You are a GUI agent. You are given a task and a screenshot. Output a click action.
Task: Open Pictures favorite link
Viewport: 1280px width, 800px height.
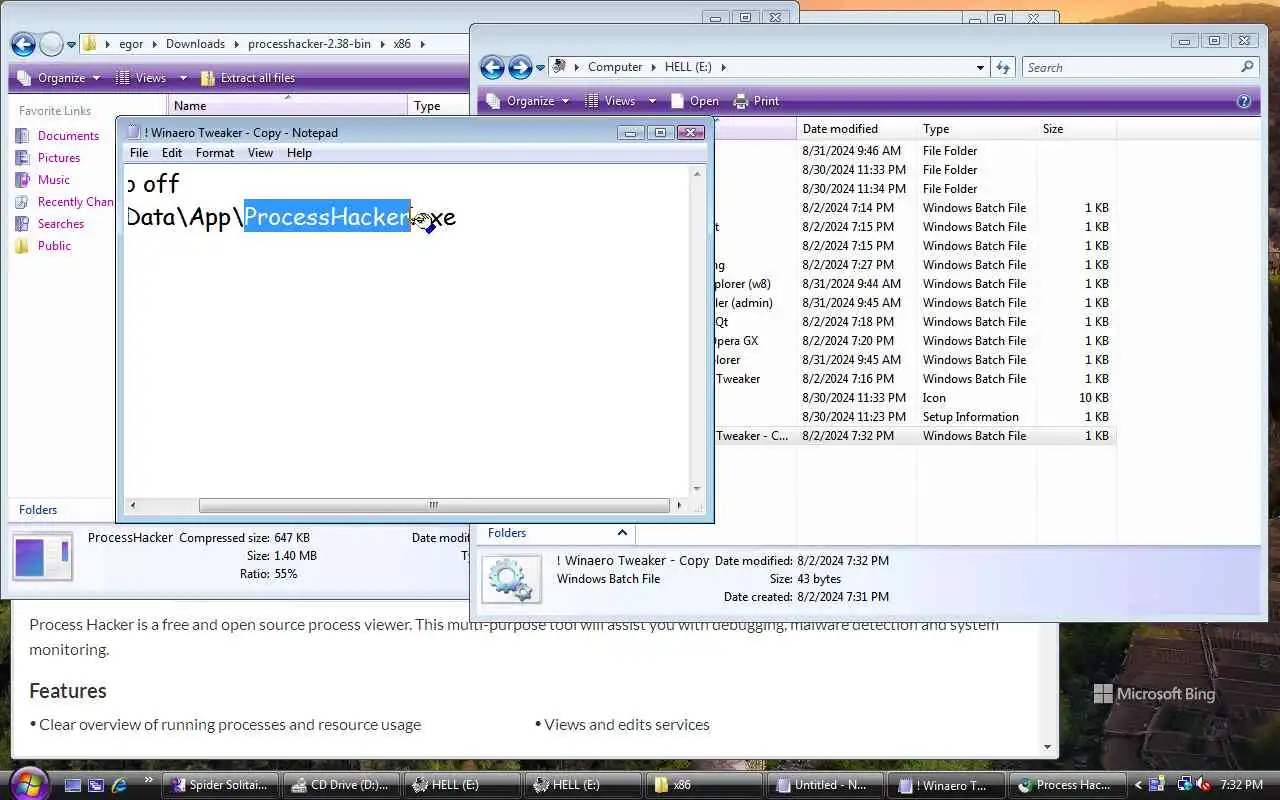(x=59, y=158)
